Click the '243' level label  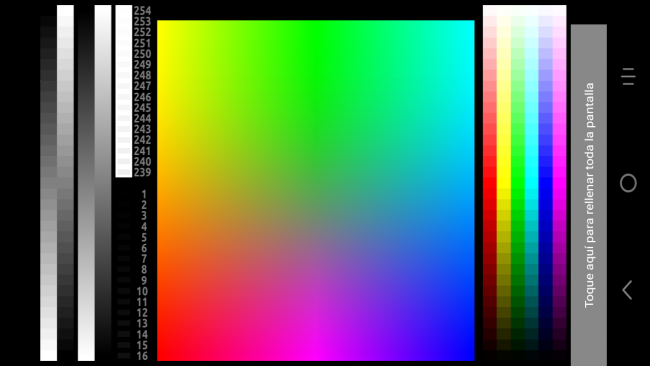(x=142, y=129)
